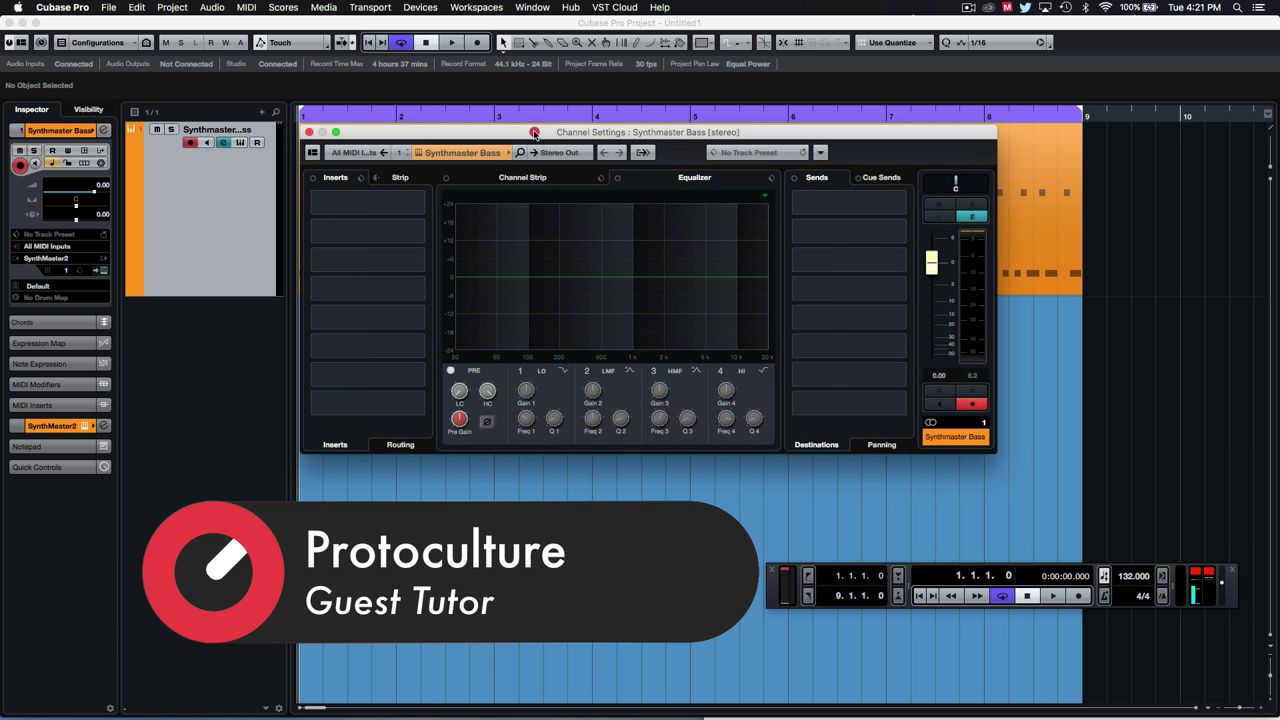Open the Devices menu
This screenshot has height=720, width=1280.
tap(420, 7)
